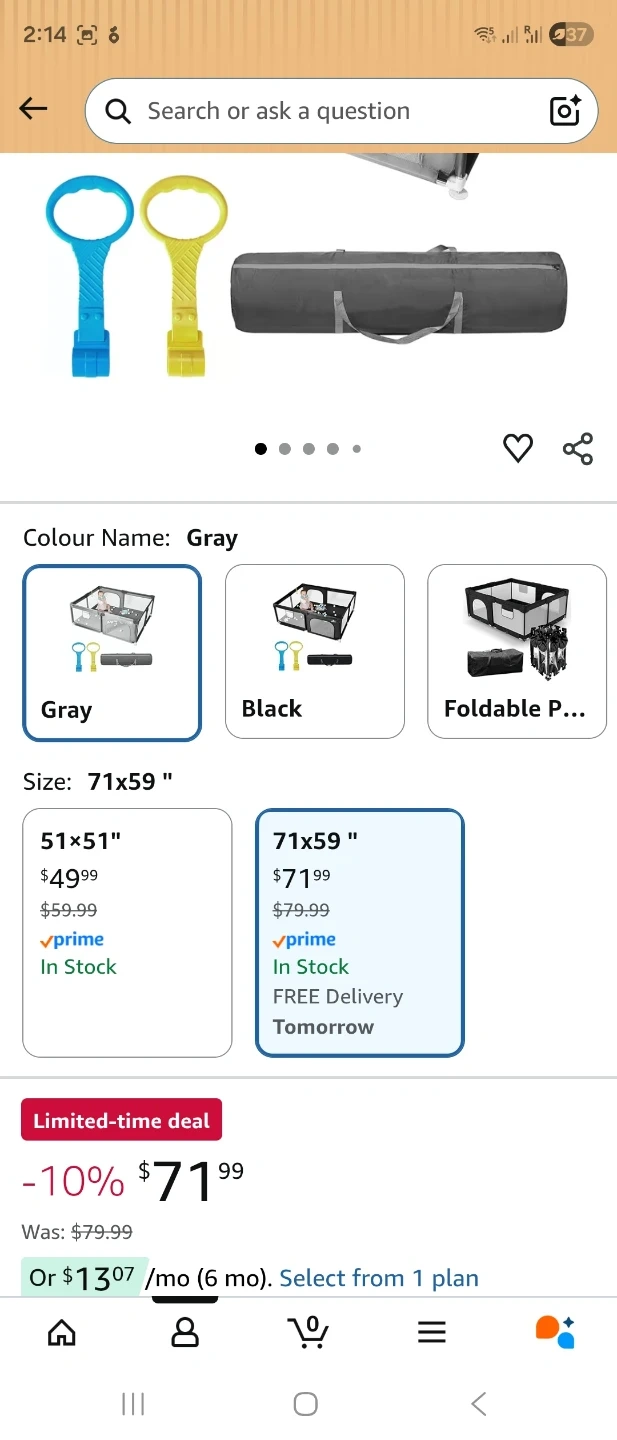Open the hamburger menu icon
The height and width of the screenshot is (1440, 617).
(x=431, y=1332)
